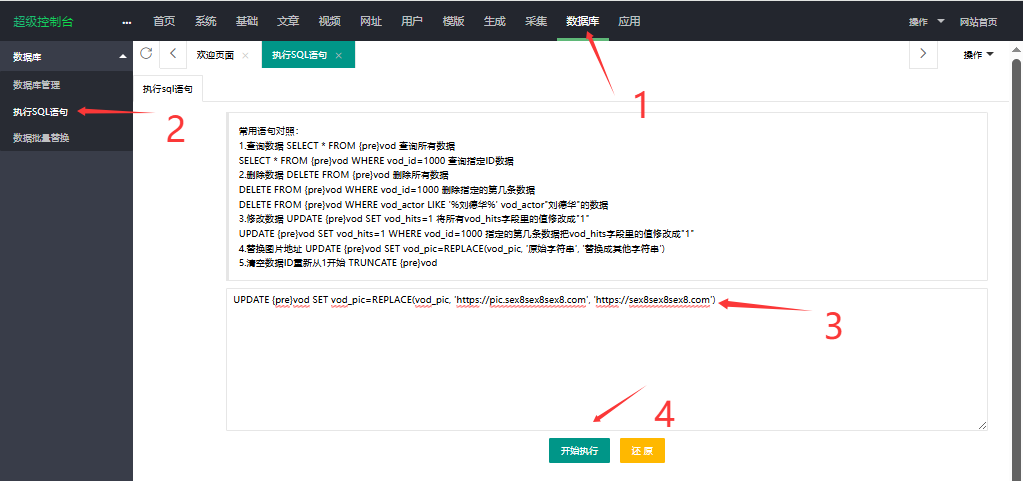
Task: Select the 数据库 top menu item
Action: pyautogui.click(x=583, y=21)
